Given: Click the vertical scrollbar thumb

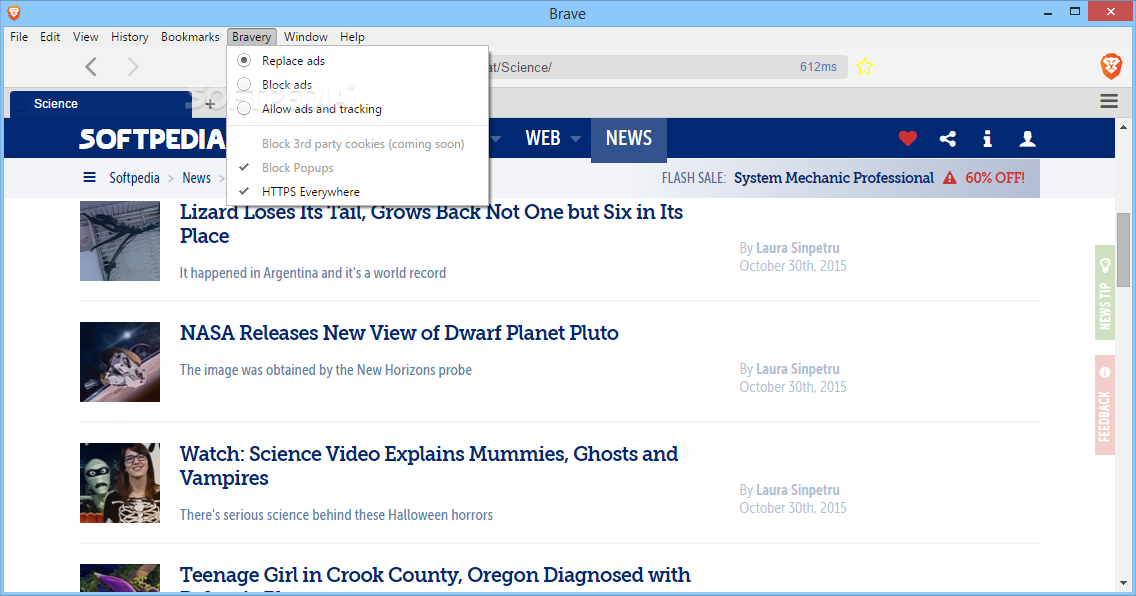Looking at the screenshot, I should [1124, 250].
